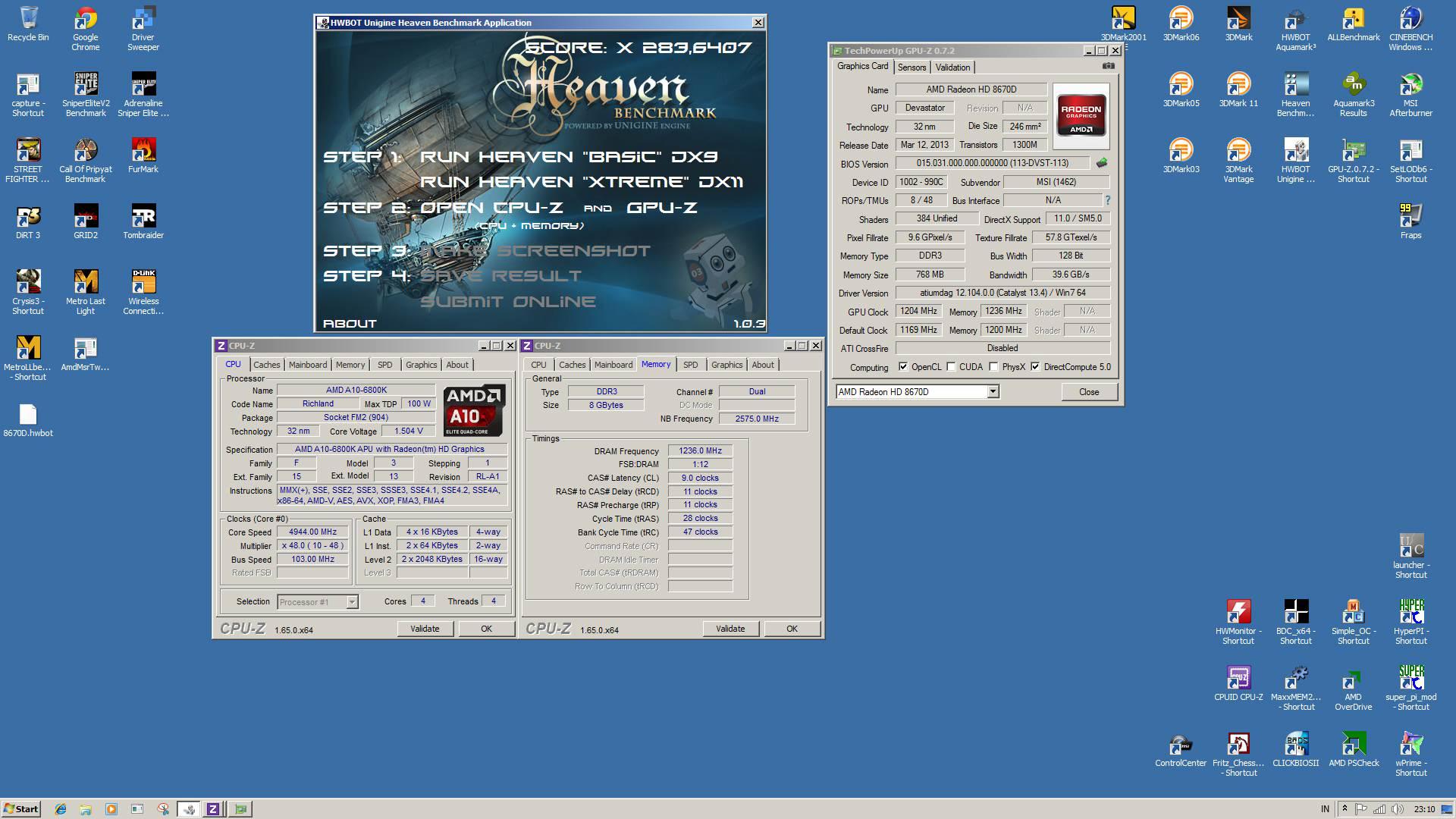Expand the Processor #1 selection dropdown

(x=352, y=602)
